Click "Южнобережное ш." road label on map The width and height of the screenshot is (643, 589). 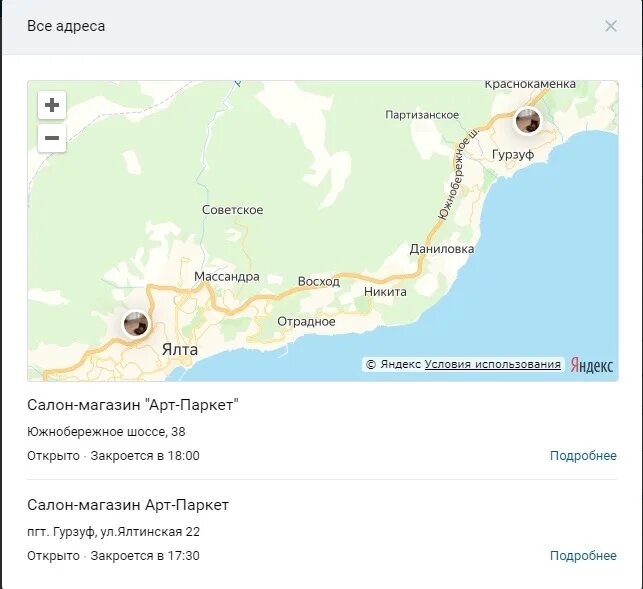tap(457, 176)
